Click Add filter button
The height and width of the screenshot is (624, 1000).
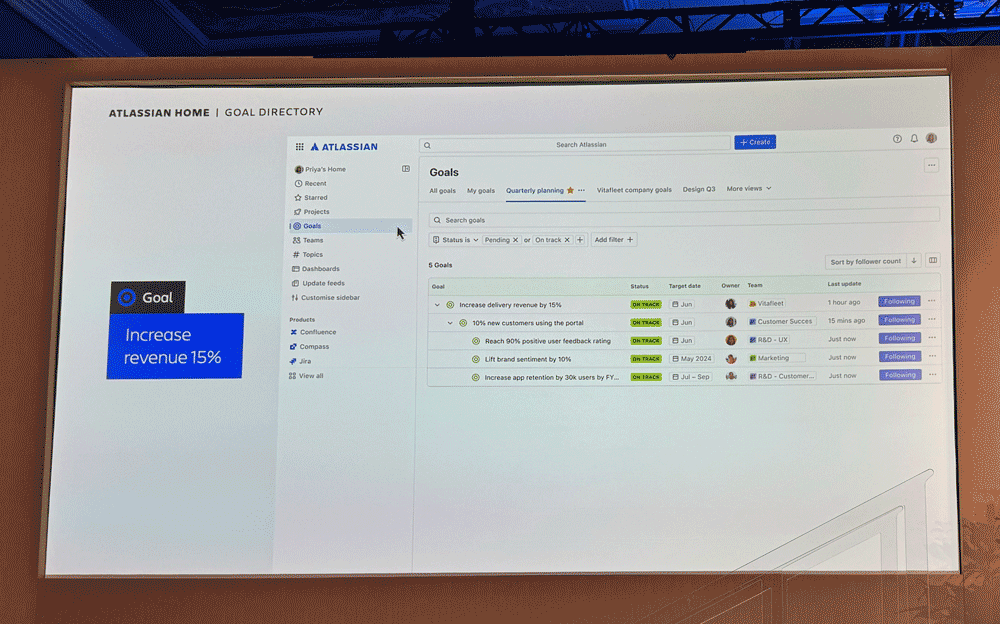tap(614, 240)
